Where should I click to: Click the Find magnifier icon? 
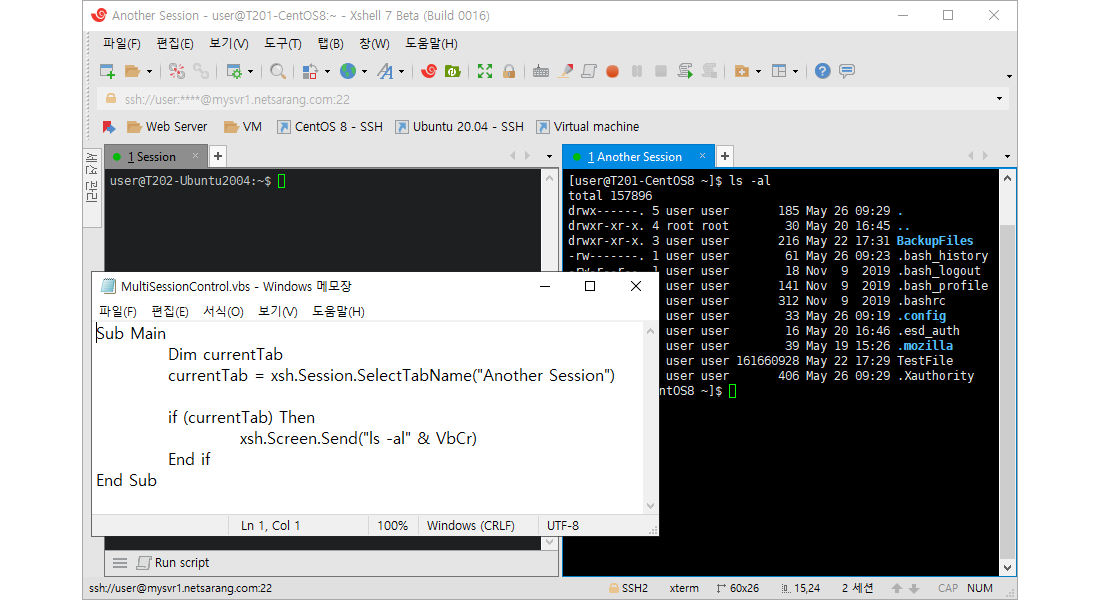tap(278, 71)
